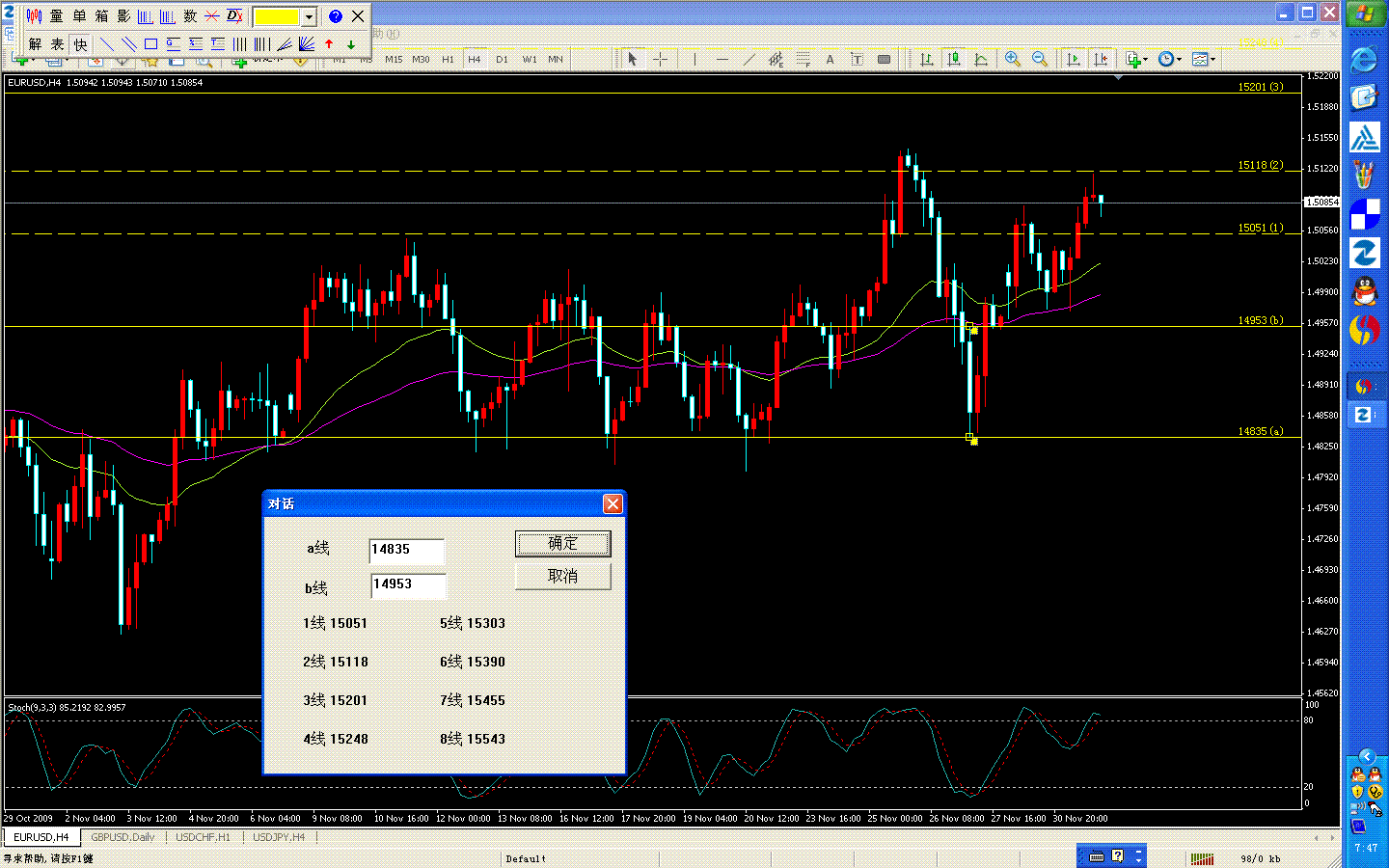Close the 对话 dialog
This screenshot has height=868, width=1389.
[613, 503]
